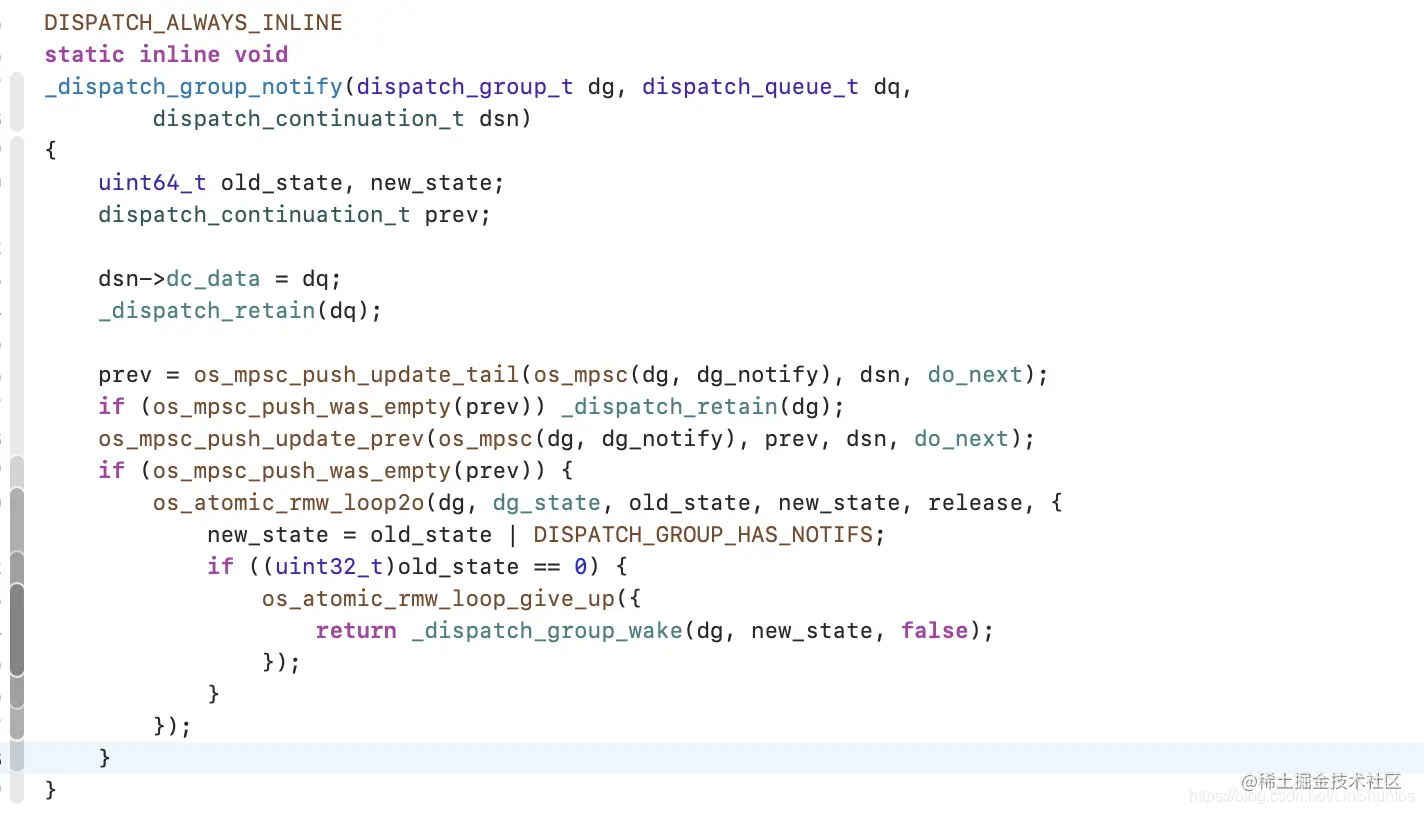Click do_next on the update_prev line
Viewport: 1424px width, 814px height.
[961, 438]
